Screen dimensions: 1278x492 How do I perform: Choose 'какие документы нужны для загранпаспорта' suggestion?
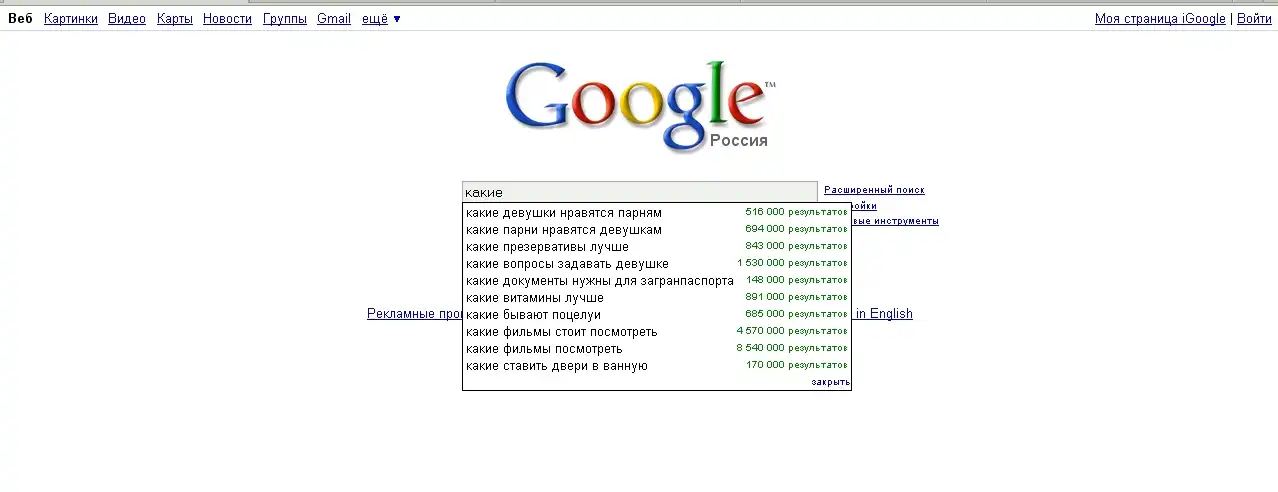600,281
